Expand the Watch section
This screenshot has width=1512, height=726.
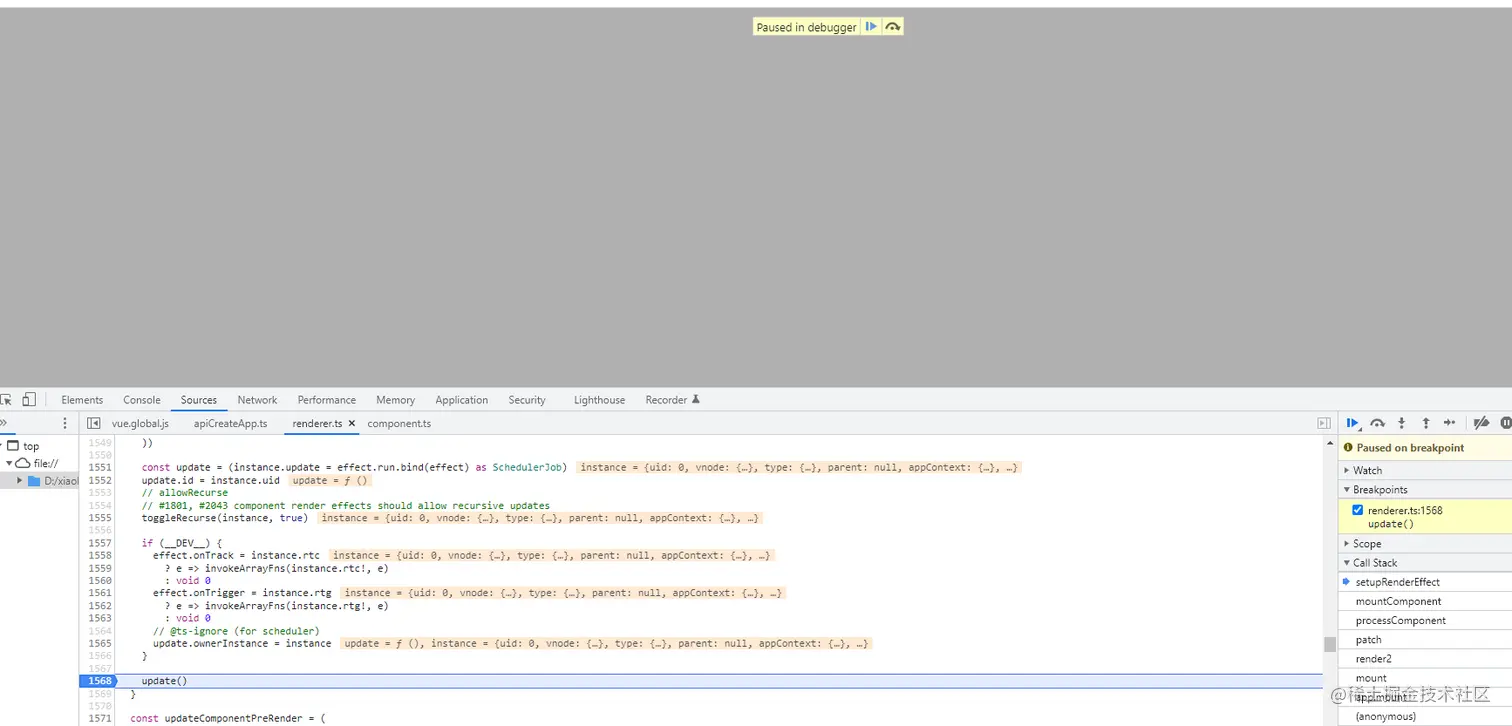(1425, 470)
